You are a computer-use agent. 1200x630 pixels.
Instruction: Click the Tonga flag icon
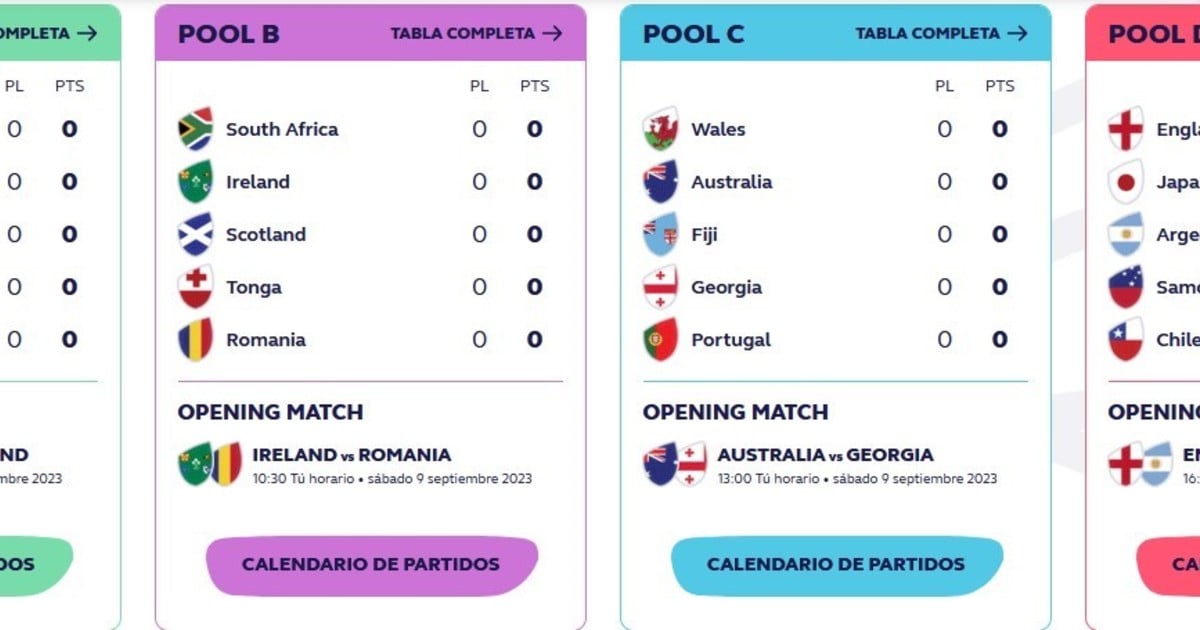(195, 288)
